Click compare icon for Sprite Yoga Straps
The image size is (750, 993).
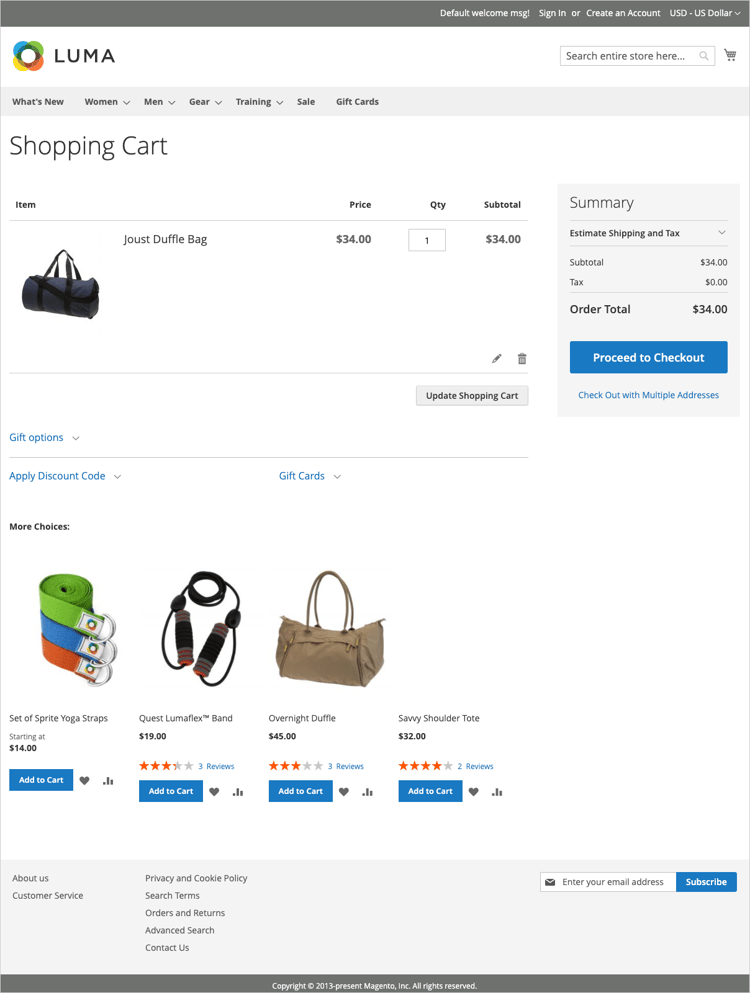pos(108,780)
